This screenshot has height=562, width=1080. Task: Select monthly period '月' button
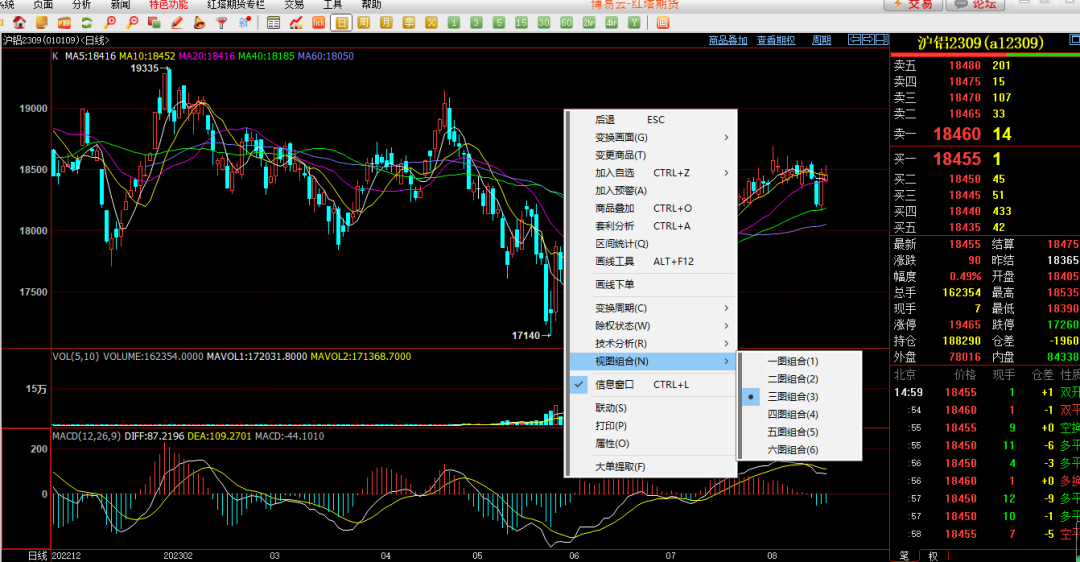tap(386, 23)
